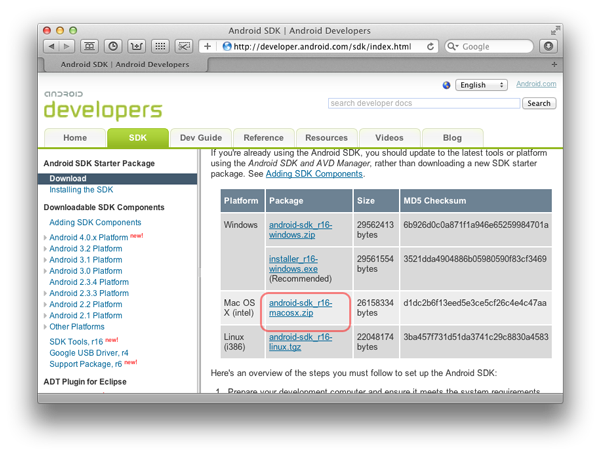Open the Android.com link
Viewport: 600px width, 455px height.
(536, 84)
